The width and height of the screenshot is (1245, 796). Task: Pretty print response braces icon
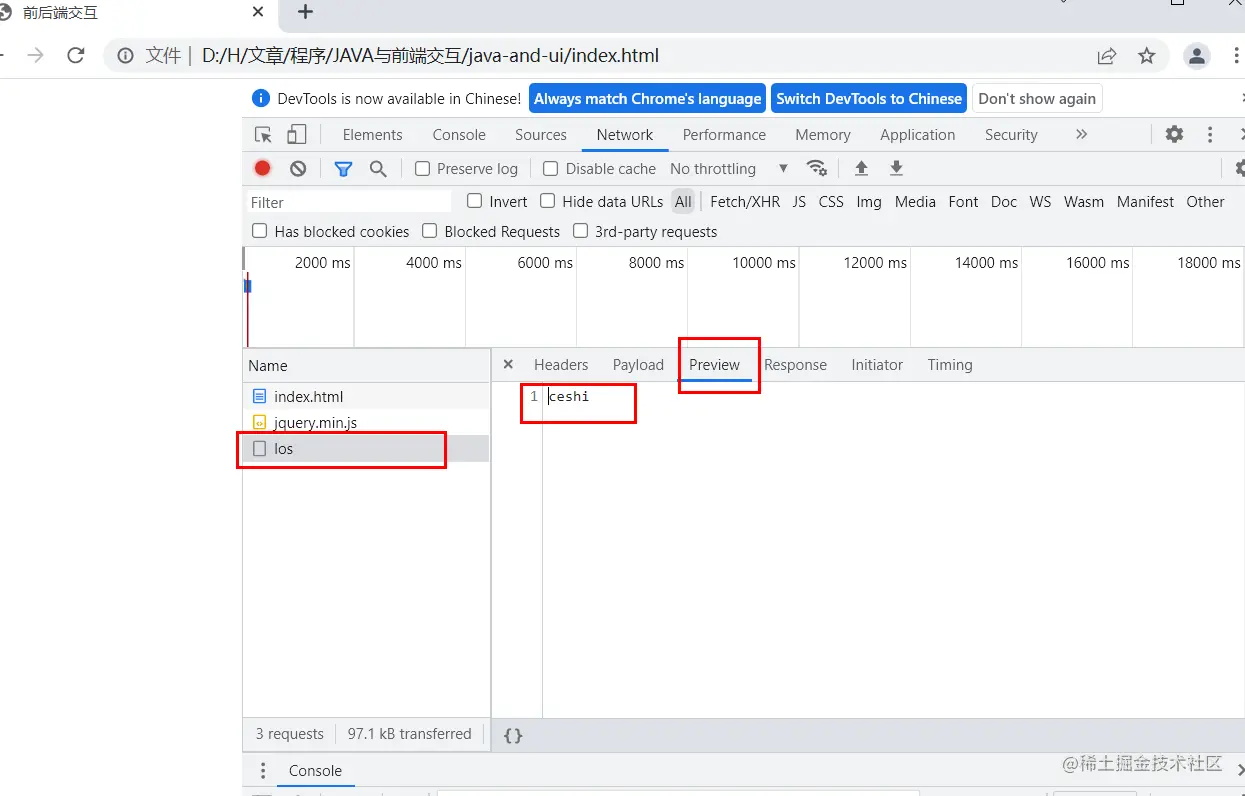[513, 736]
